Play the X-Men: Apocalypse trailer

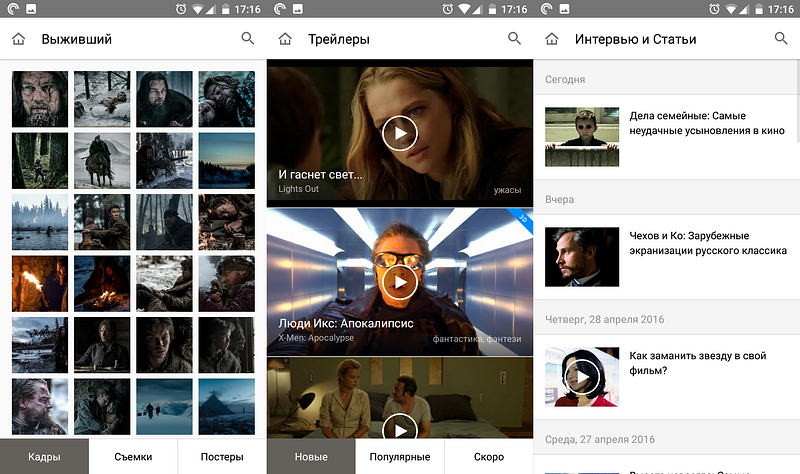click(x=400, y=282)
